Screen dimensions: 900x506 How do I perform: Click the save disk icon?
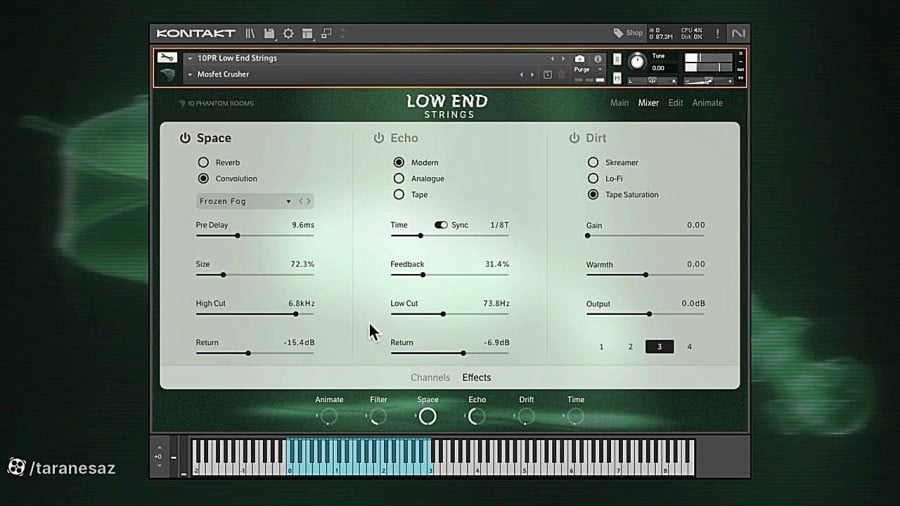269,34
